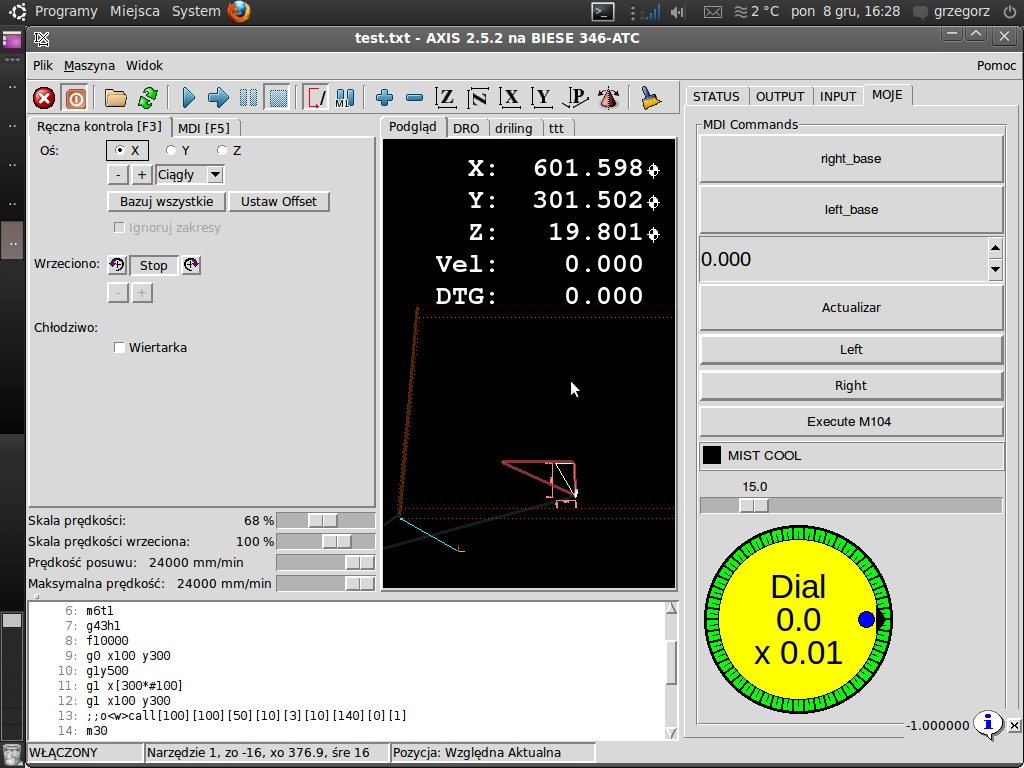Open the ttt tab
Screen dimensions: 1024x768
tap(556, 128)
